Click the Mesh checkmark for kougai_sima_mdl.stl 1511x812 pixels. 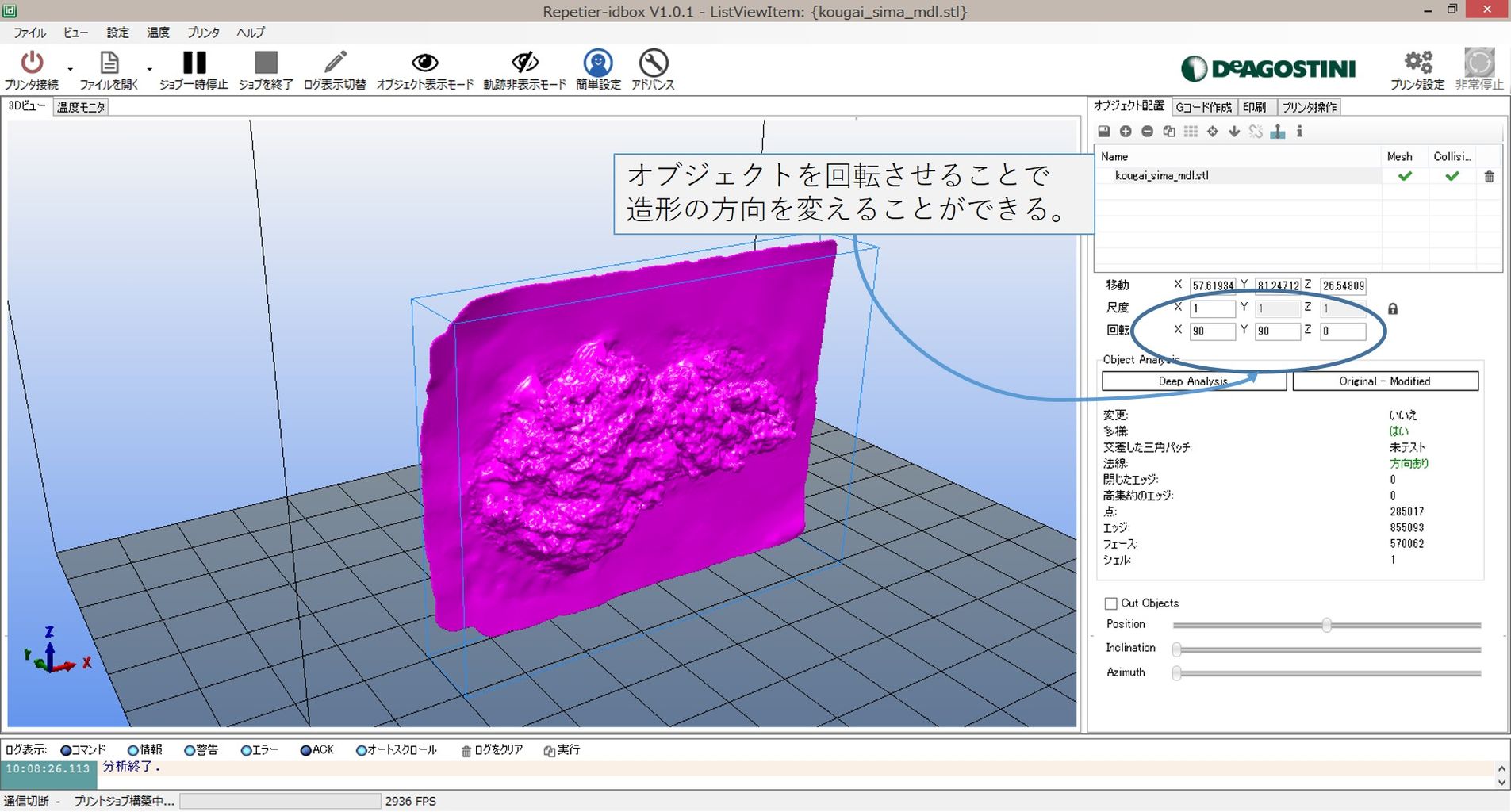pyautogui.click(x=1405, y=176)
